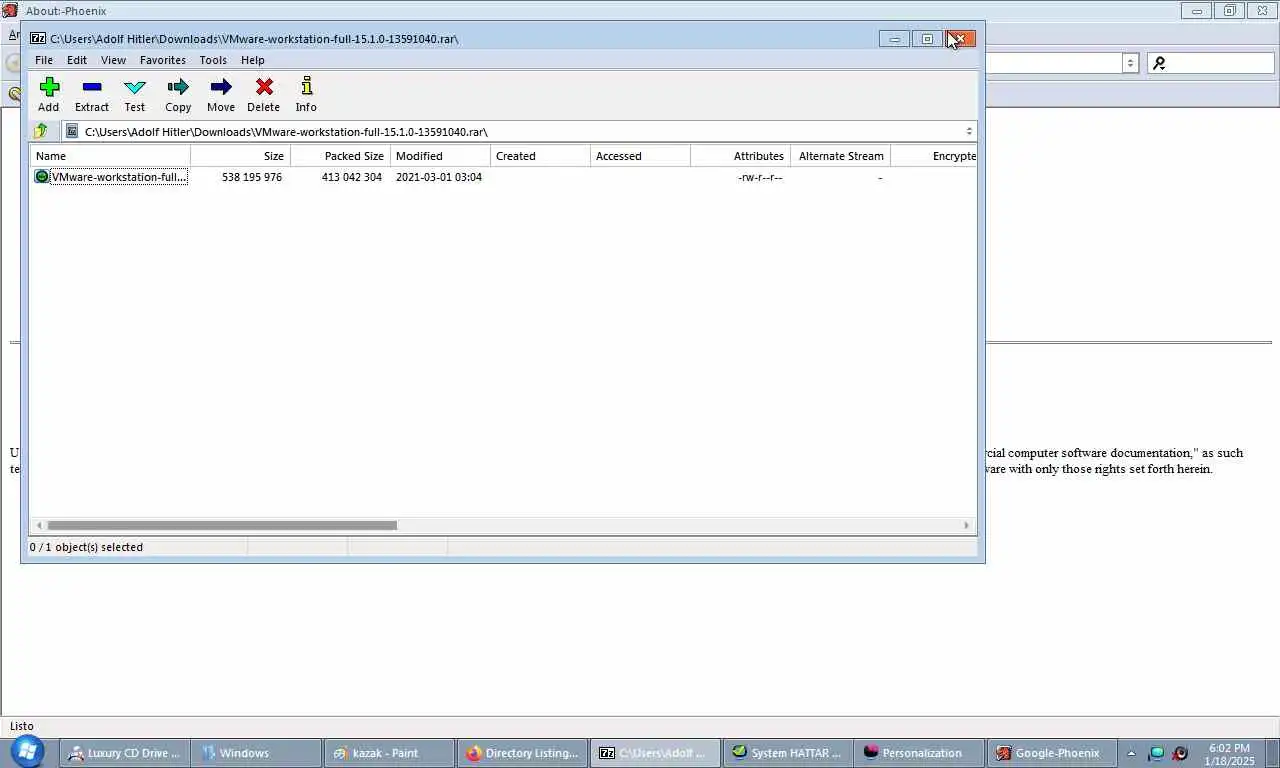Expand the address path dropdown
Screen dimensions: 1280x768
tap(968, 131)
